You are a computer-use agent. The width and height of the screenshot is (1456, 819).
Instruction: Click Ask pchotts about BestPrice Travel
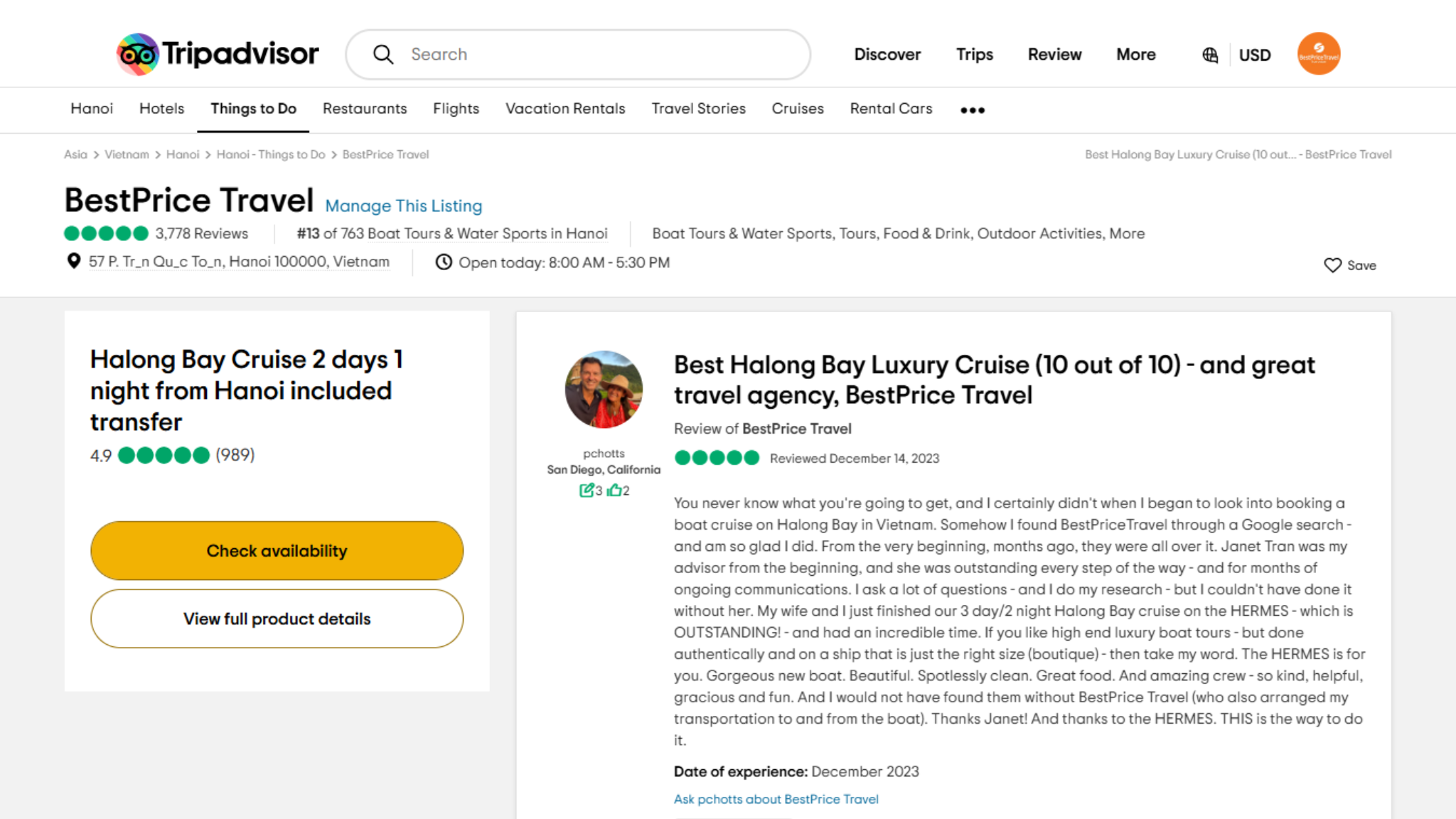click(x=776, y=799)
